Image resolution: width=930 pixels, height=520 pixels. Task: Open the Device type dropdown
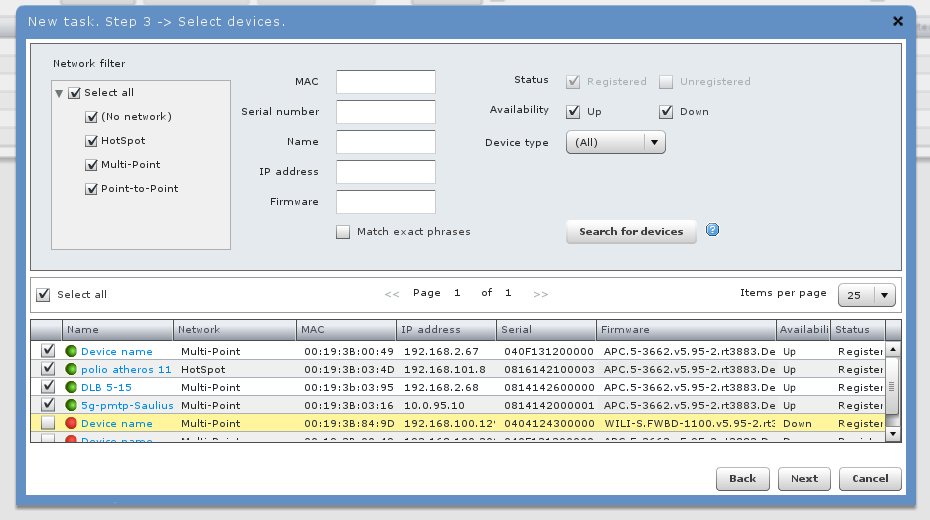point(616,142)
